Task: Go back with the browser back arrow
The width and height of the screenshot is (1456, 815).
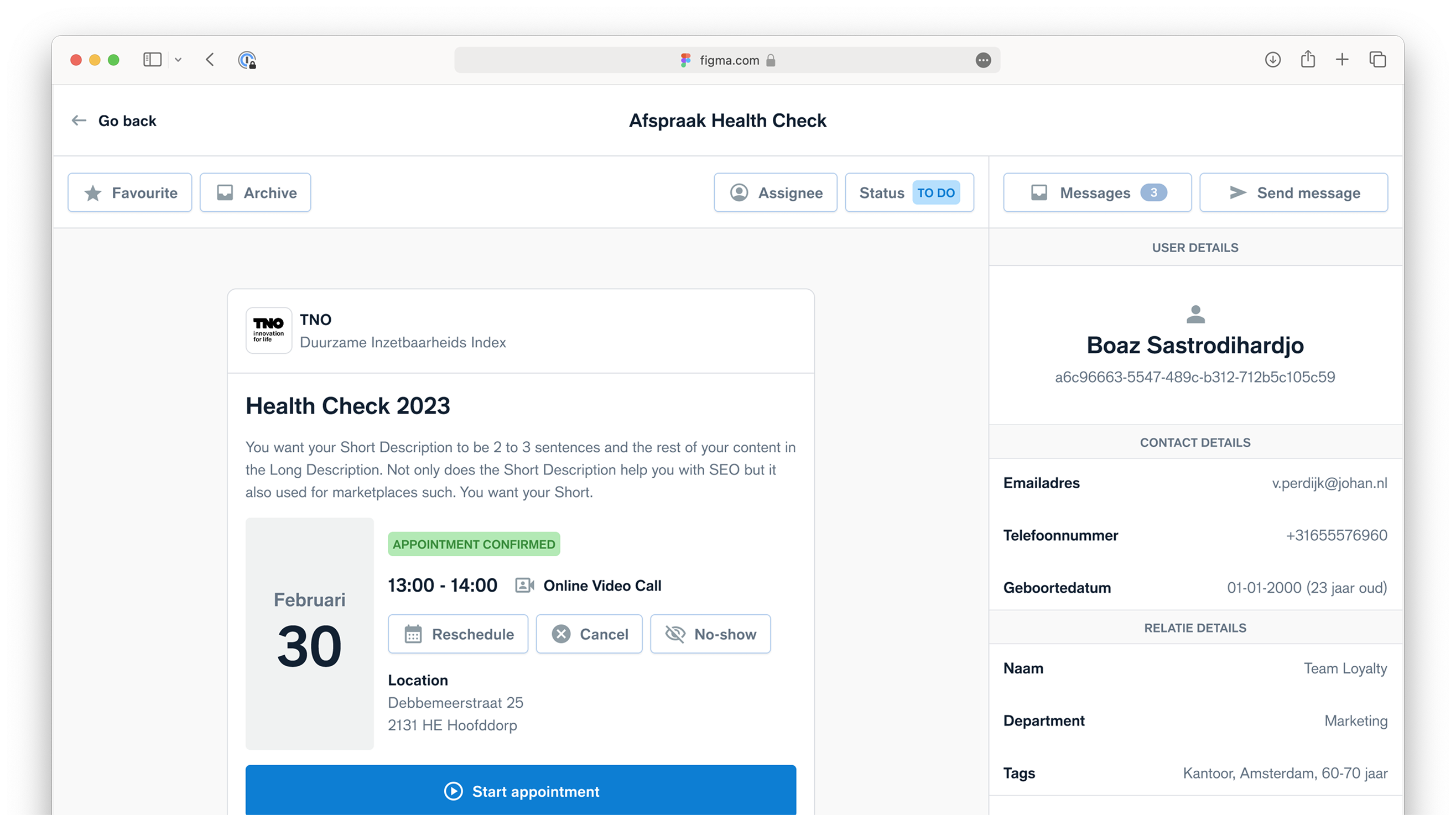Action: (210, 60)
